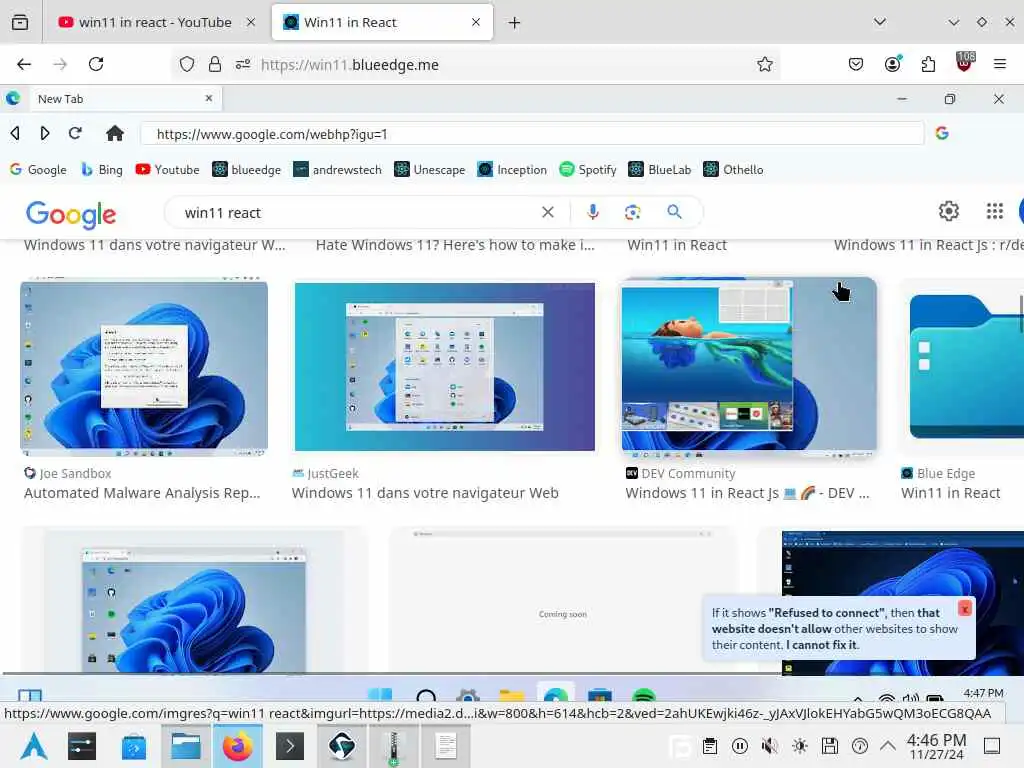
Task: Open the Spotify bookmark
Action: [588, 170]
